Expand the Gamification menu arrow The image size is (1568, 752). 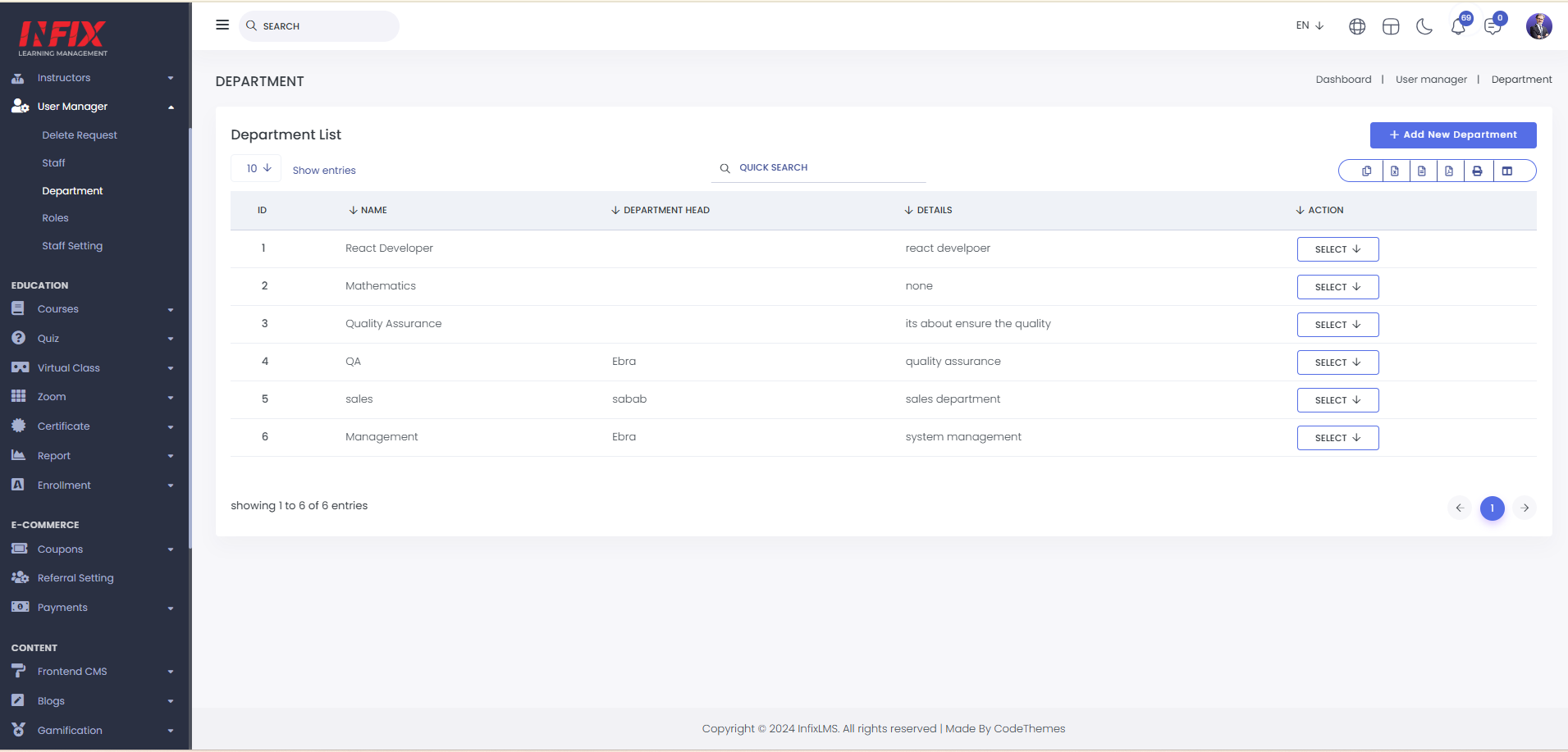tap(171, 731)
